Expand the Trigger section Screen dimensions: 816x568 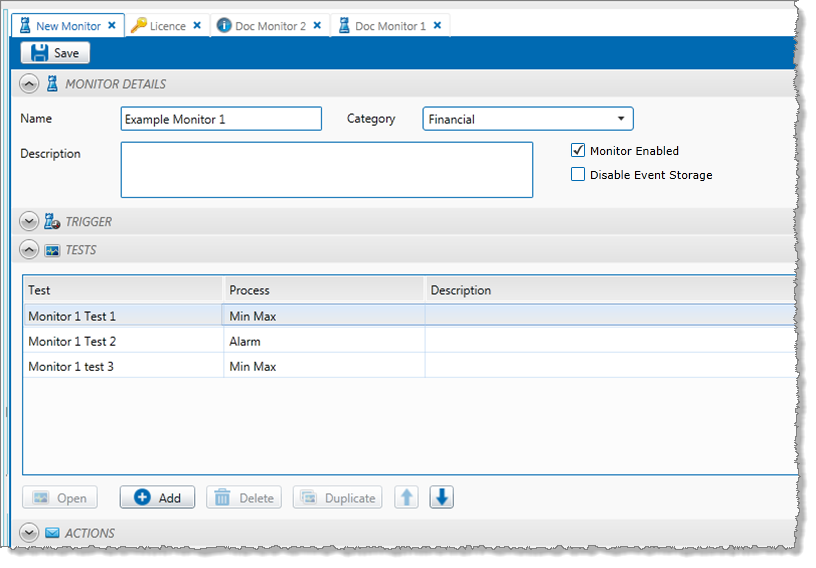click(28, 222)
